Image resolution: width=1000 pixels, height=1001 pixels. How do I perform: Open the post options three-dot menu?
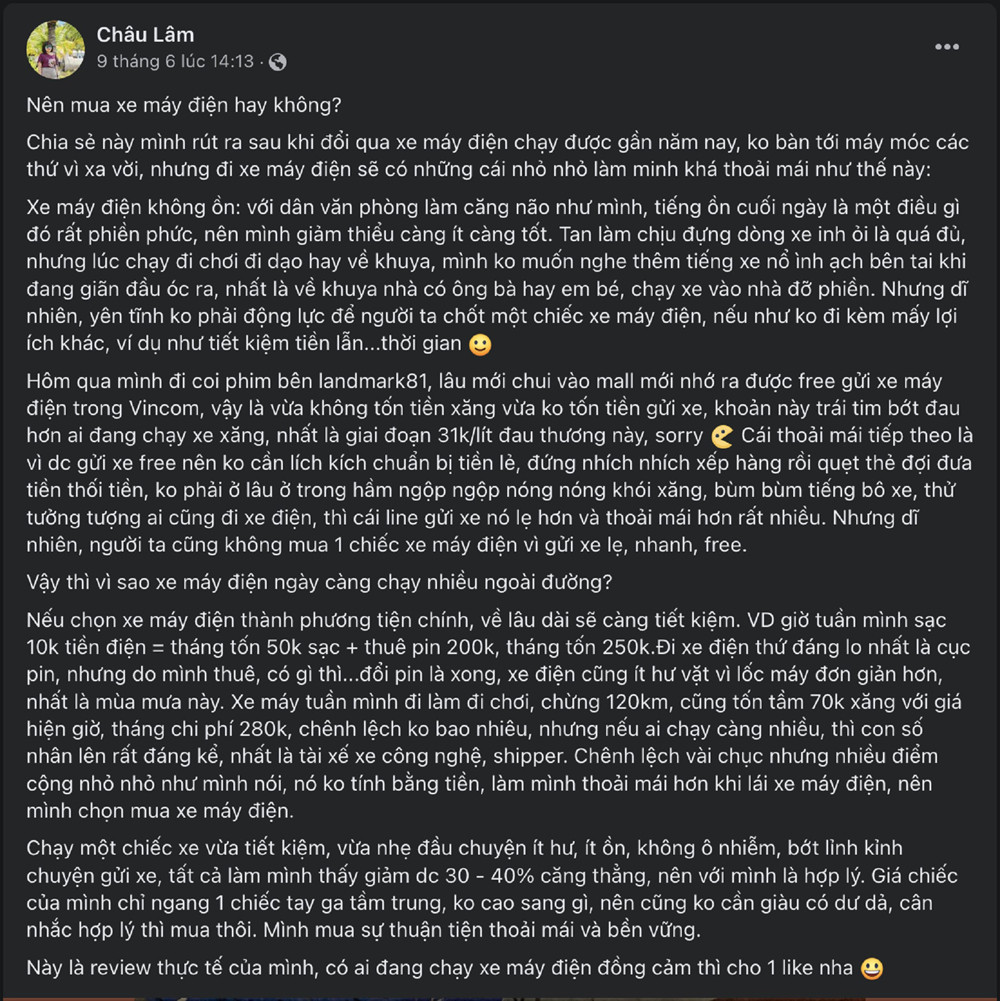tap(946, 47)
